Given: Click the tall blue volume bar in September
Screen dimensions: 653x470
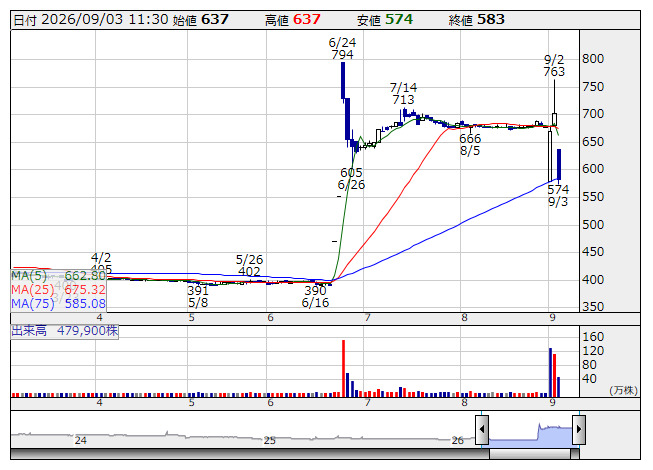Looking at the screenshot, I should [550, 373].
